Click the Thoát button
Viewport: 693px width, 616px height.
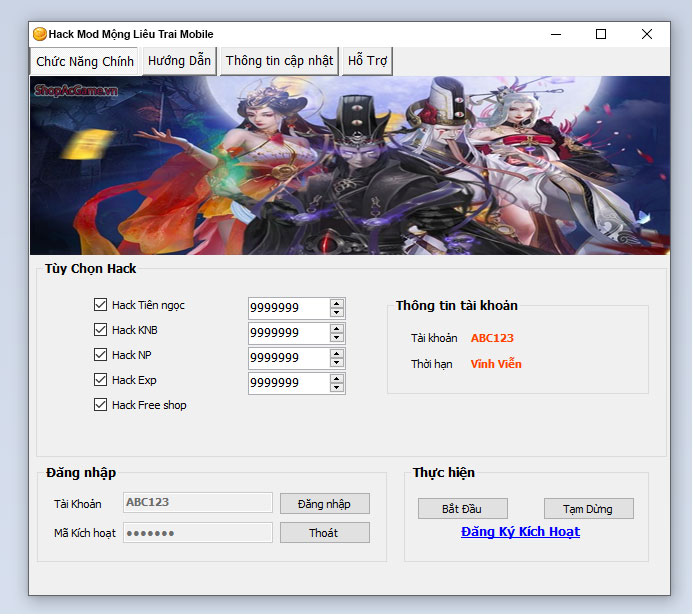coord(325,533)
